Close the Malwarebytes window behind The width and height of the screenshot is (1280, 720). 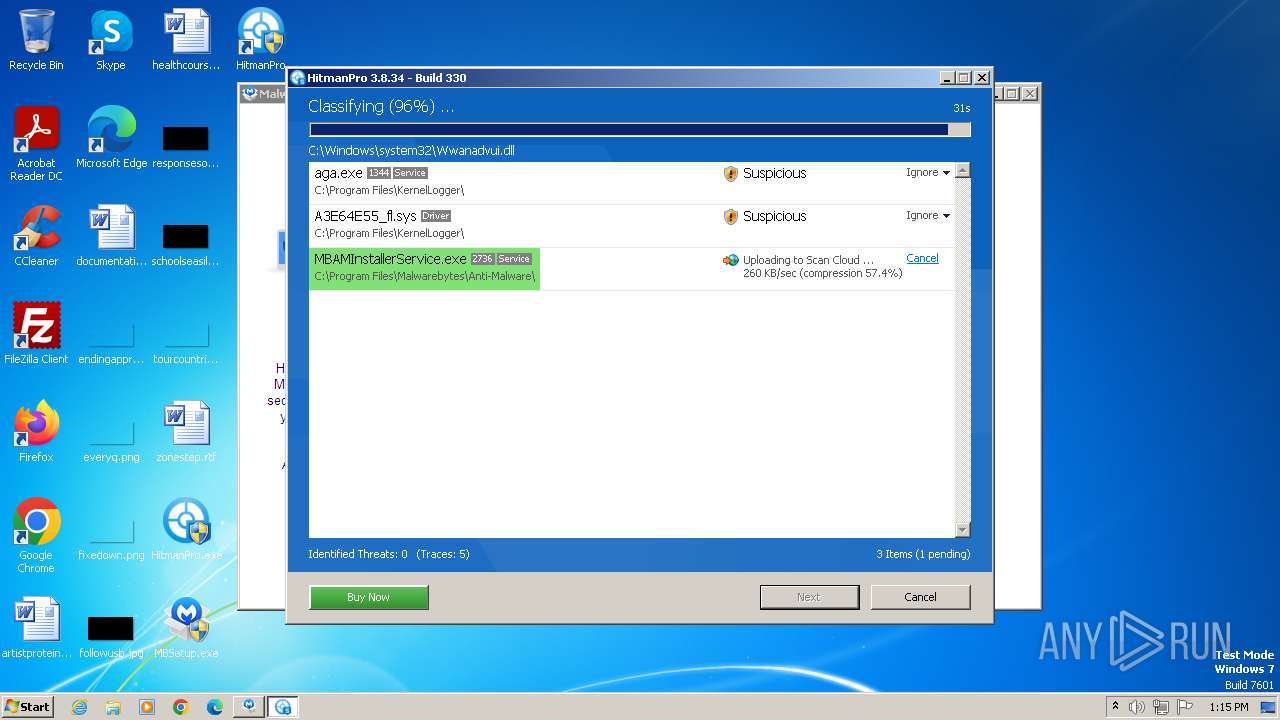click(1030, 94)
